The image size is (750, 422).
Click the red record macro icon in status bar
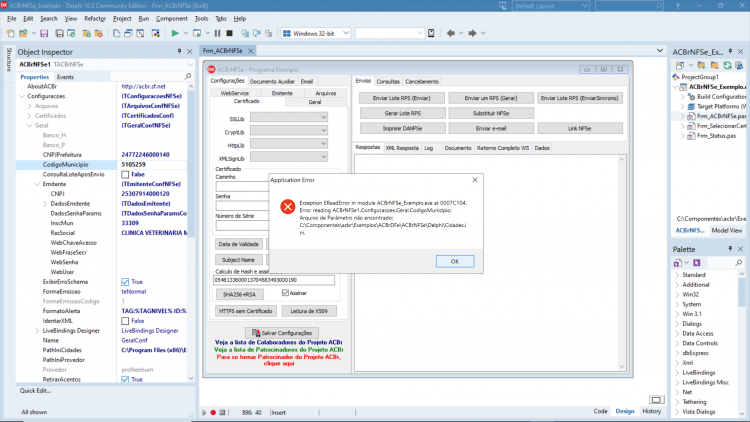tap(213, 412)
